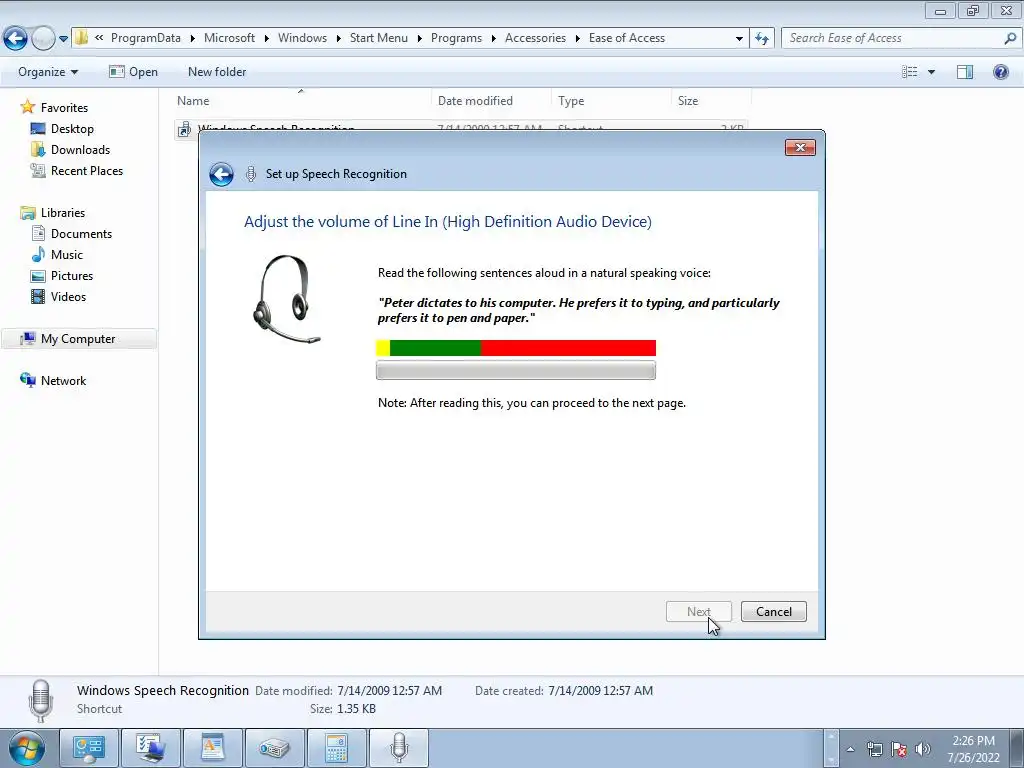Click the colored volume level meter
This screenshot has width=1024, height=768.
516,348
